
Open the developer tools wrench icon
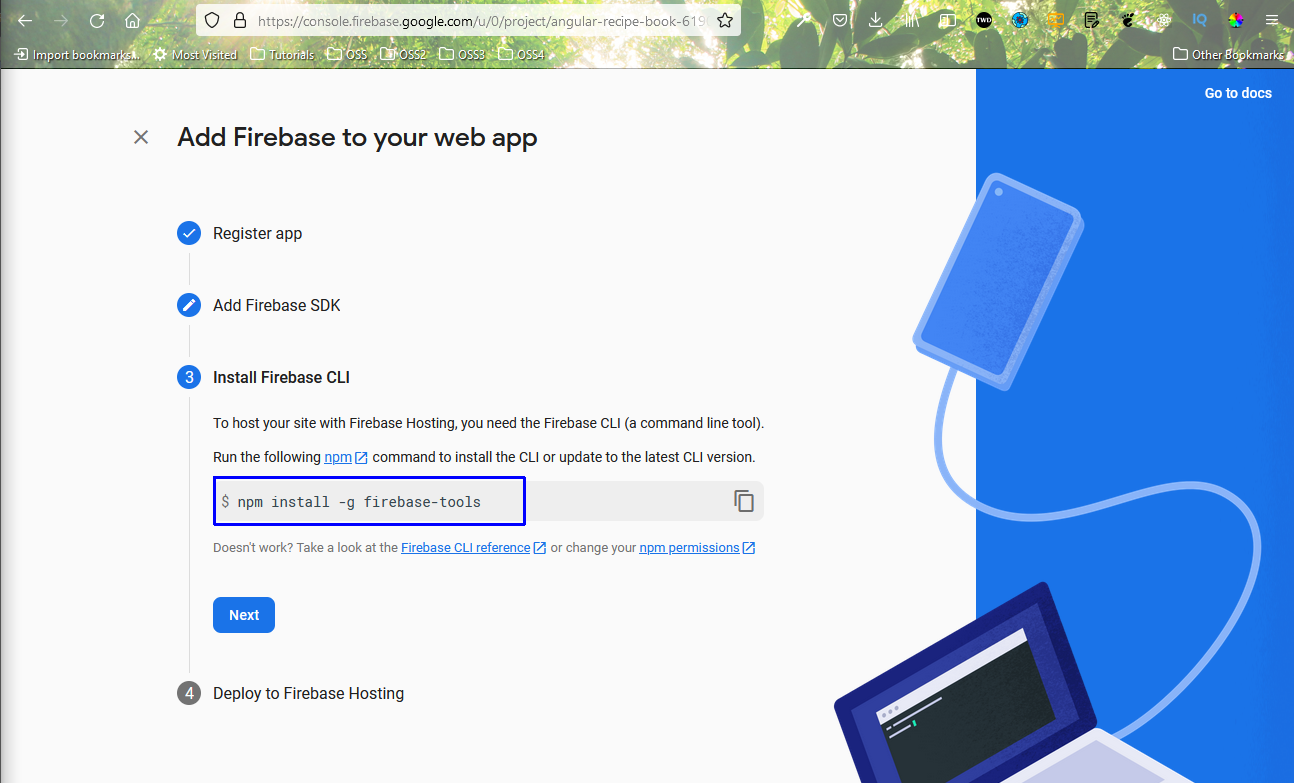(804, 20)
